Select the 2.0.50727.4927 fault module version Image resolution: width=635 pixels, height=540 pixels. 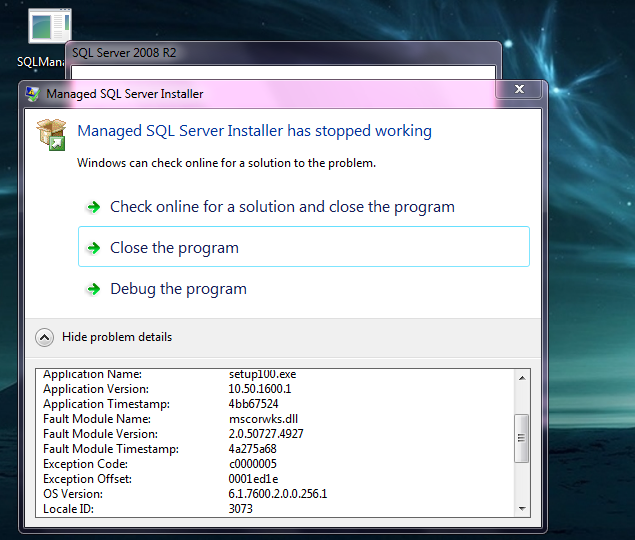(266, 434)
